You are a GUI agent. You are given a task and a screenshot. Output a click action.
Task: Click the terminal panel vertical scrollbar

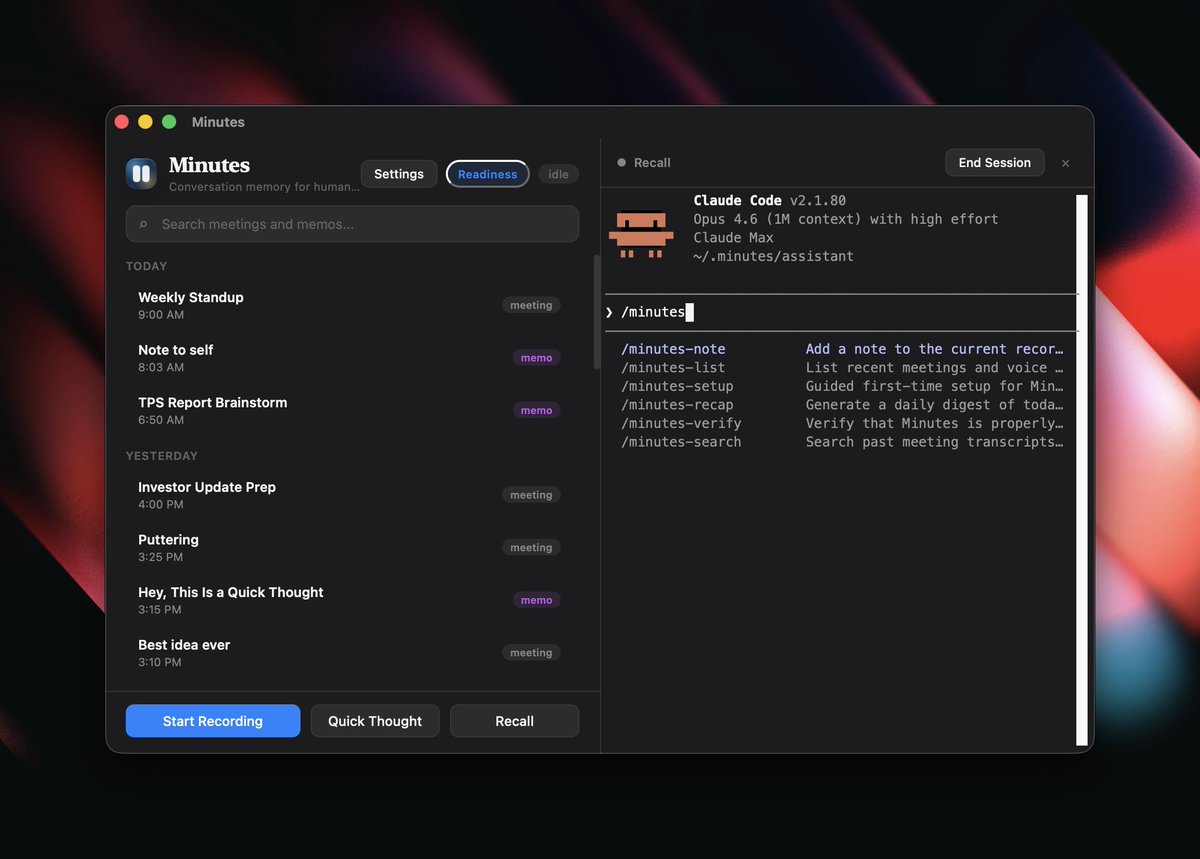(1082, 470)
